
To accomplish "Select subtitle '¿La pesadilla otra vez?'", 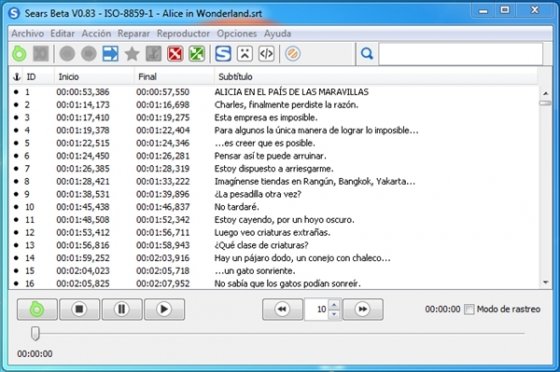I will (x=258, y=194).
